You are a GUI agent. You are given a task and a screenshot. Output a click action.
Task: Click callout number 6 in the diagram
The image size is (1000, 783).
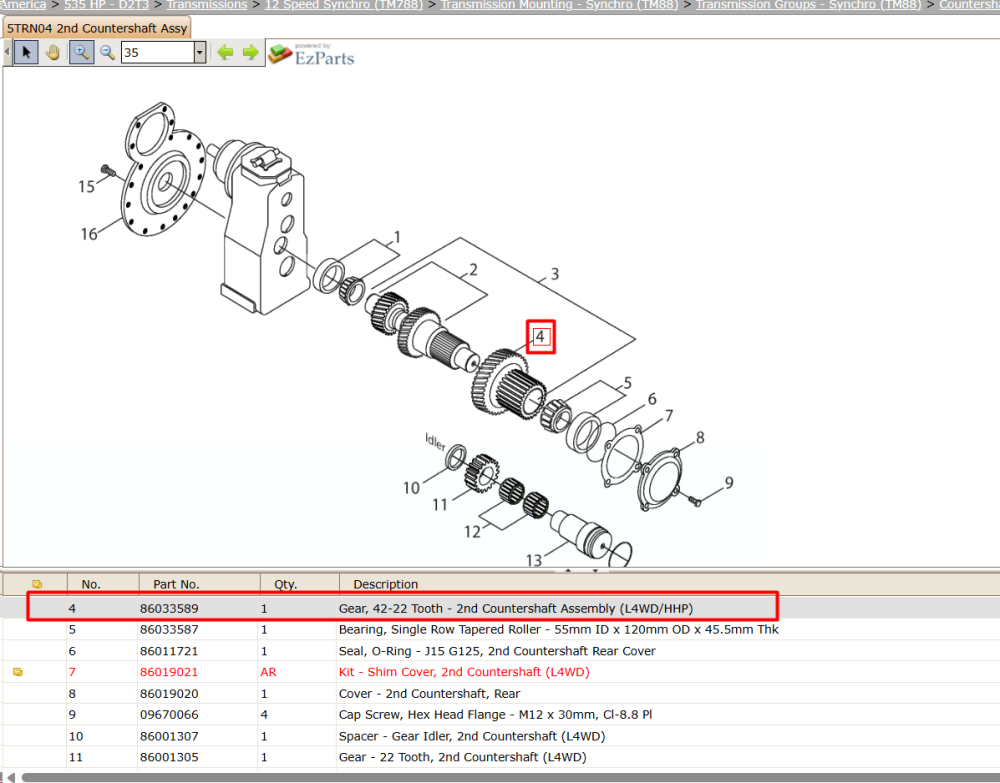tap(652, 399)
